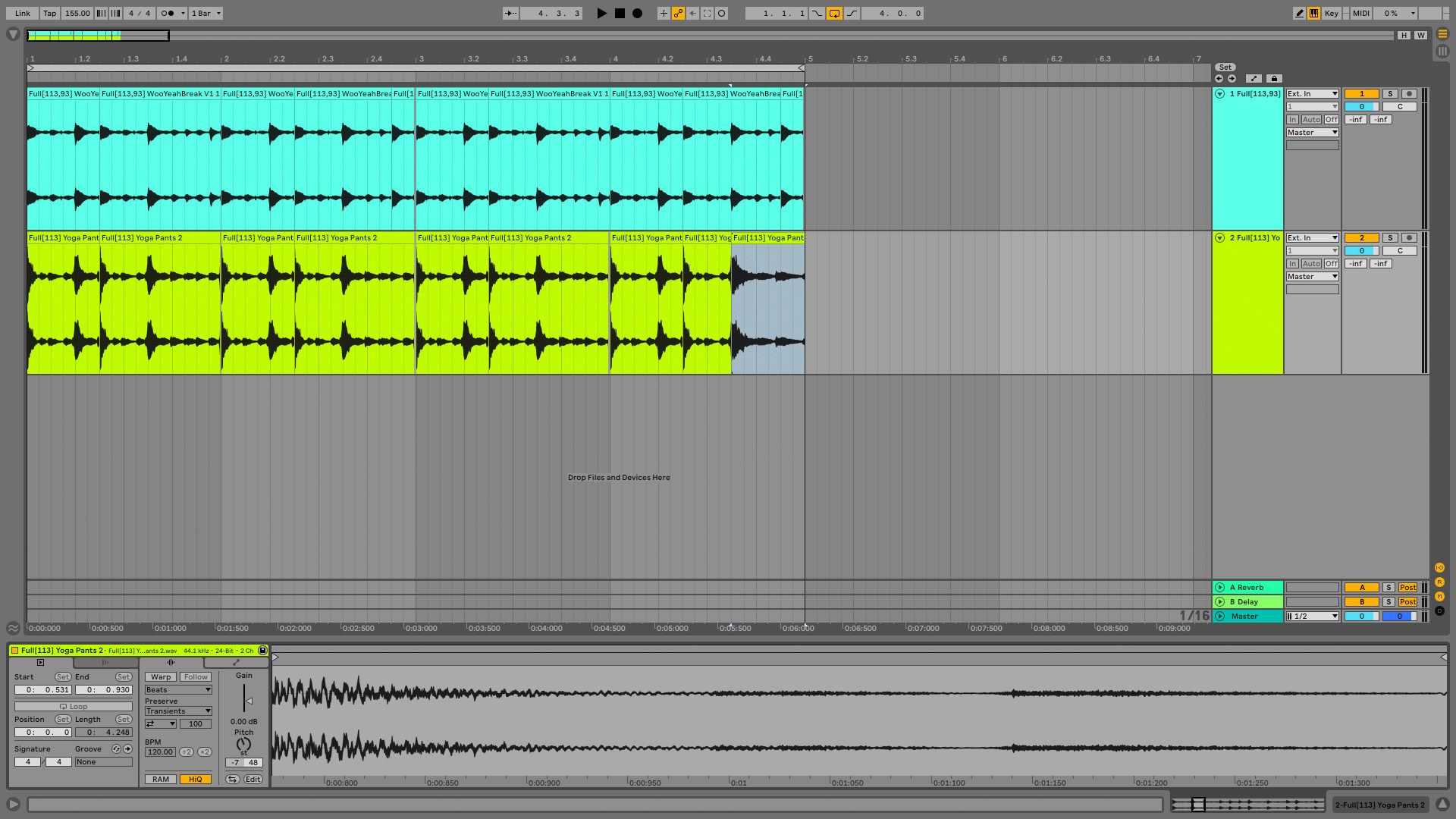Enable HiQ mode for the clip
The height and width of the screenshot is (819, 1456).
tap(196, 779)
